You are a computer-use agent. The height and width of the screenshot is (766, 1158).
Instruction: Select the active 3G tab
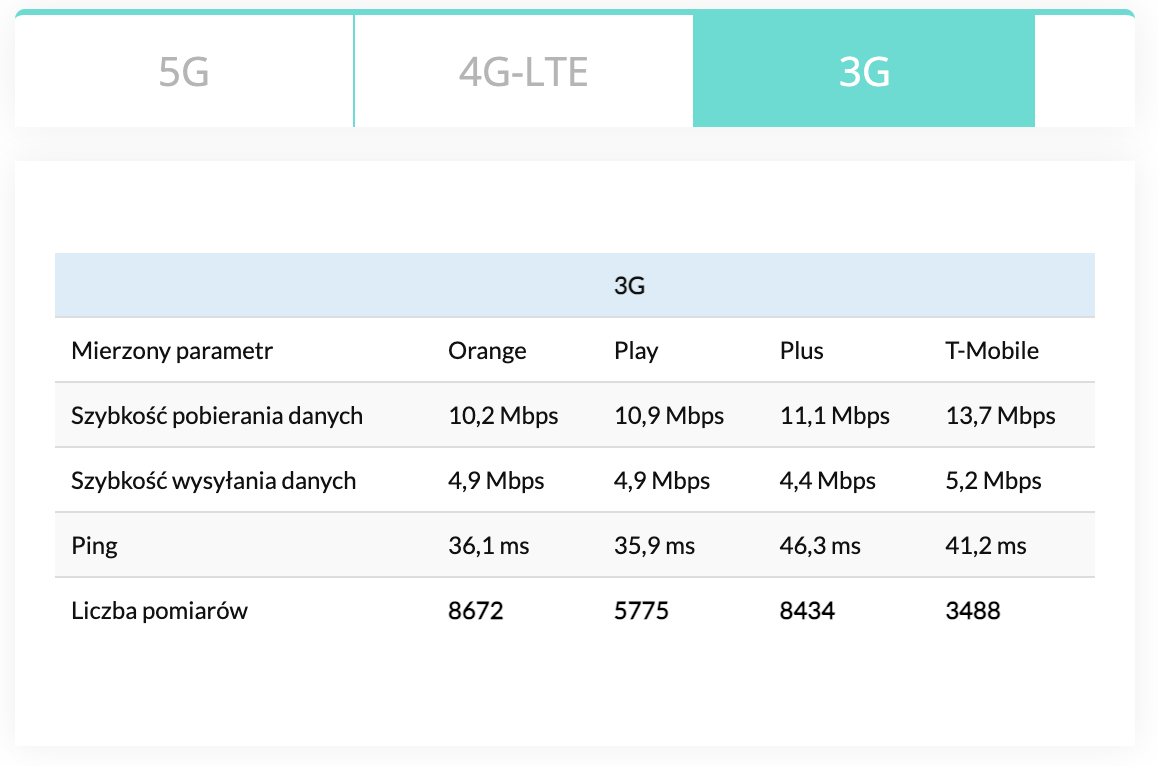[864, 72]
